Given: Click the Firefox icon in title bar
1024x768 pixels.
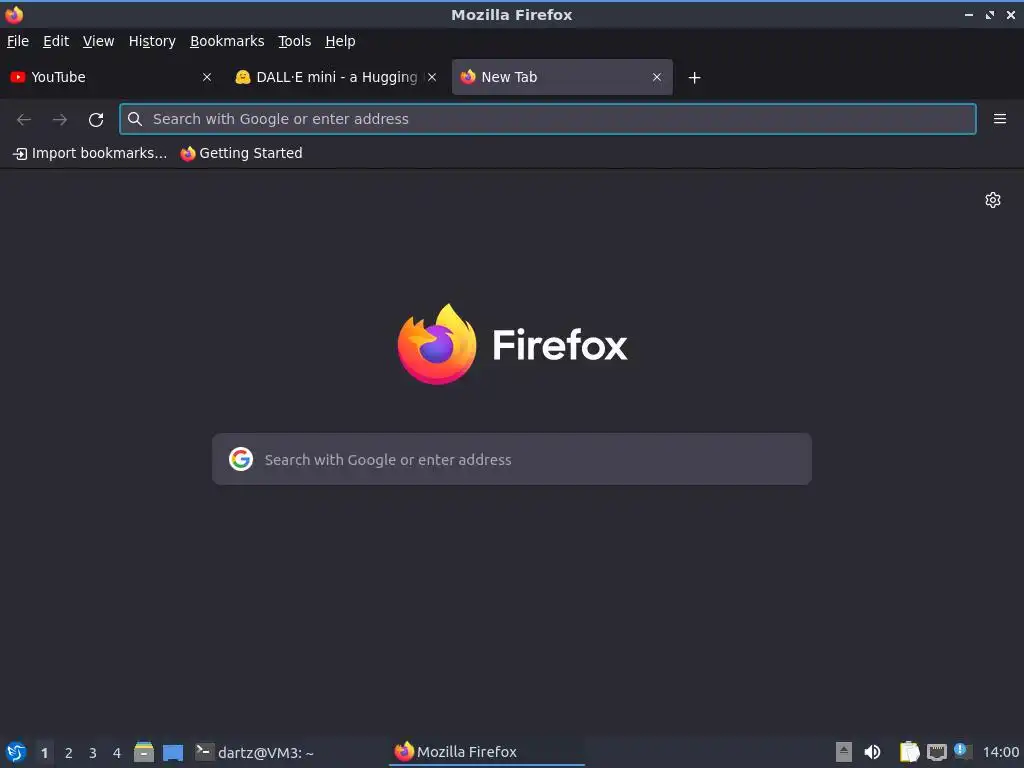Looking at the screenshot, I should [14, 15].
